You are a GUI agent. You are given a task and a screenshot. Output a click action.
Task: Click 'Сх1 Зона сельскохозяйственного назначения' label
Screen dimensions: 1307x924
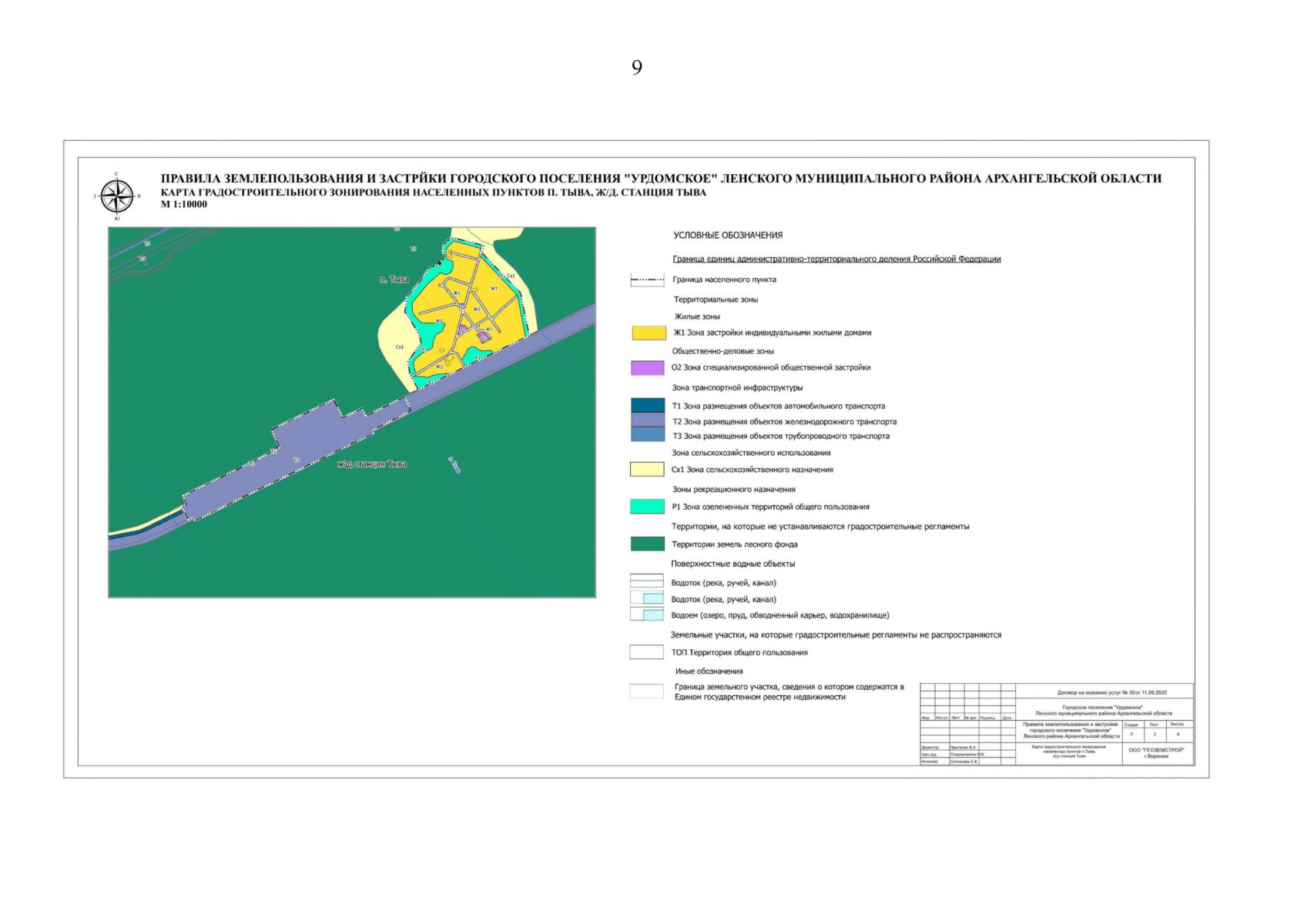coord(752,470)
